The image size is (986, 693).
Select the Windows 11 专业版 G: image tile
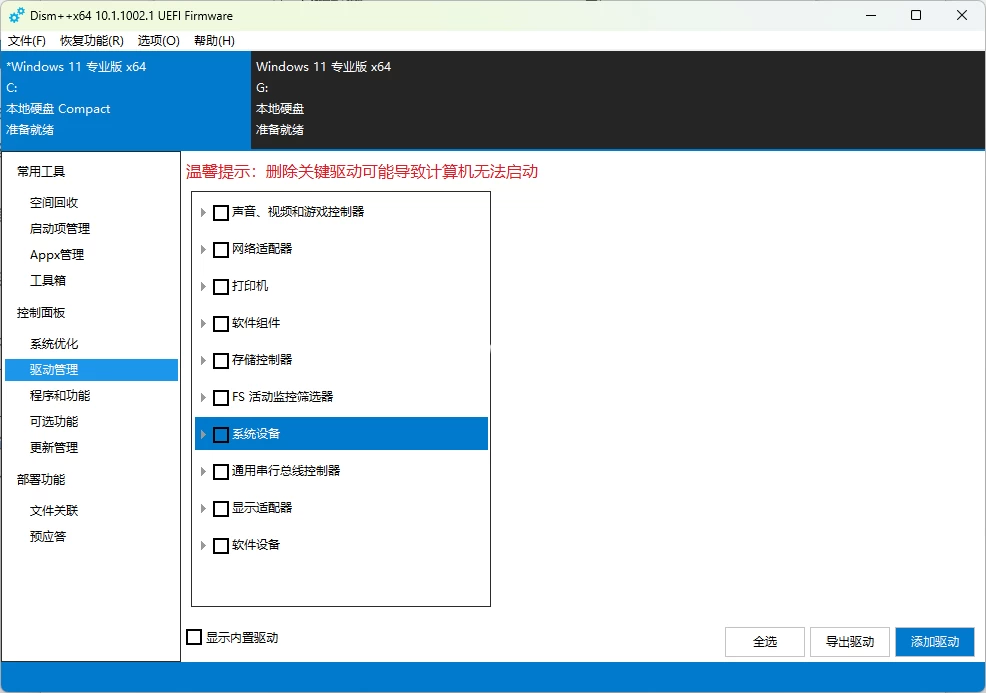pos(618,99)
